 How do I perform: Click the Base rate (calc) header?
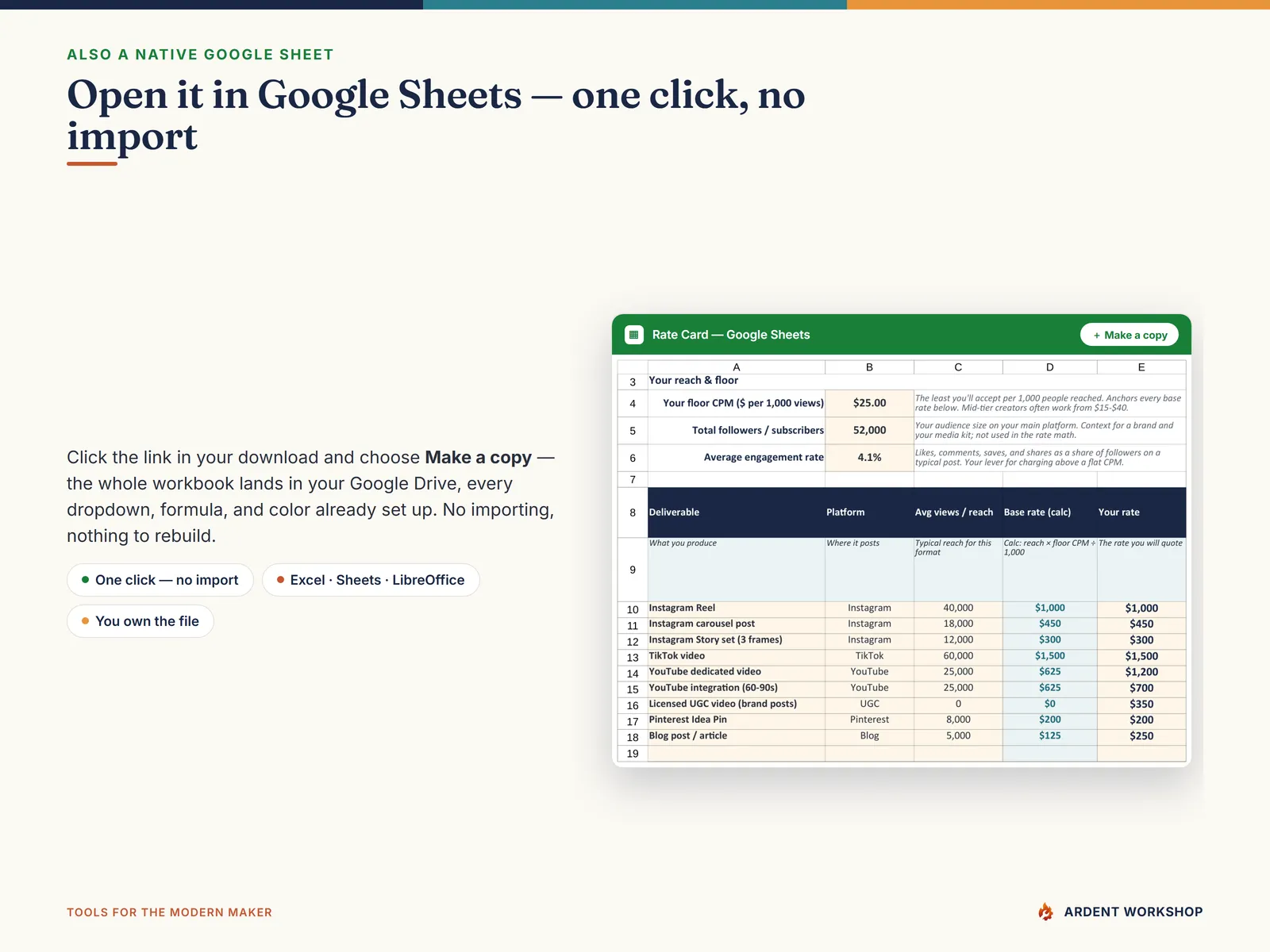coord(1049,512)
